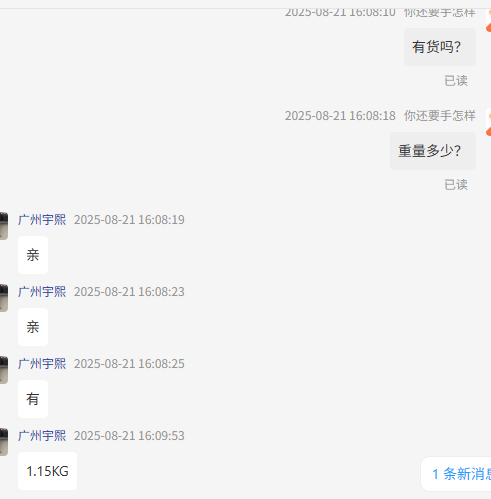Image resolution: width=491 pixels, height=499 pixels.
Task: Open 广州宇熙 avatar beside 16:08:23 message
Action: point(4,298)
